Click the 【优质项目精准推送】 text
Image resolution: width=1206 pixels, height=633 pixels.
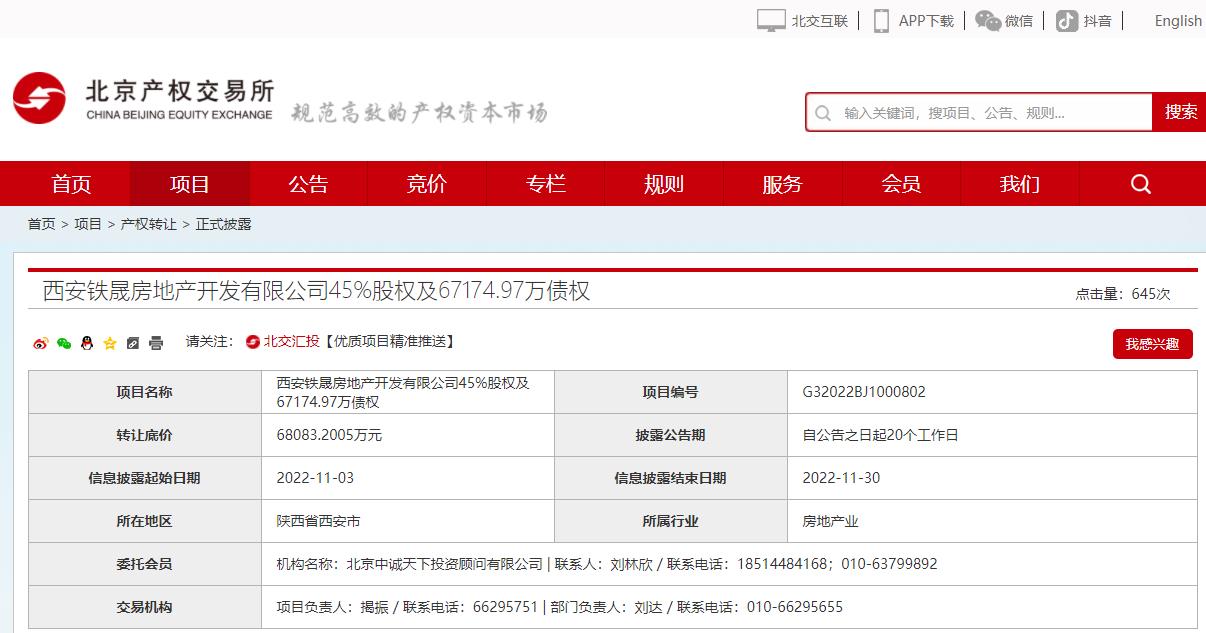tap(389, 342)
